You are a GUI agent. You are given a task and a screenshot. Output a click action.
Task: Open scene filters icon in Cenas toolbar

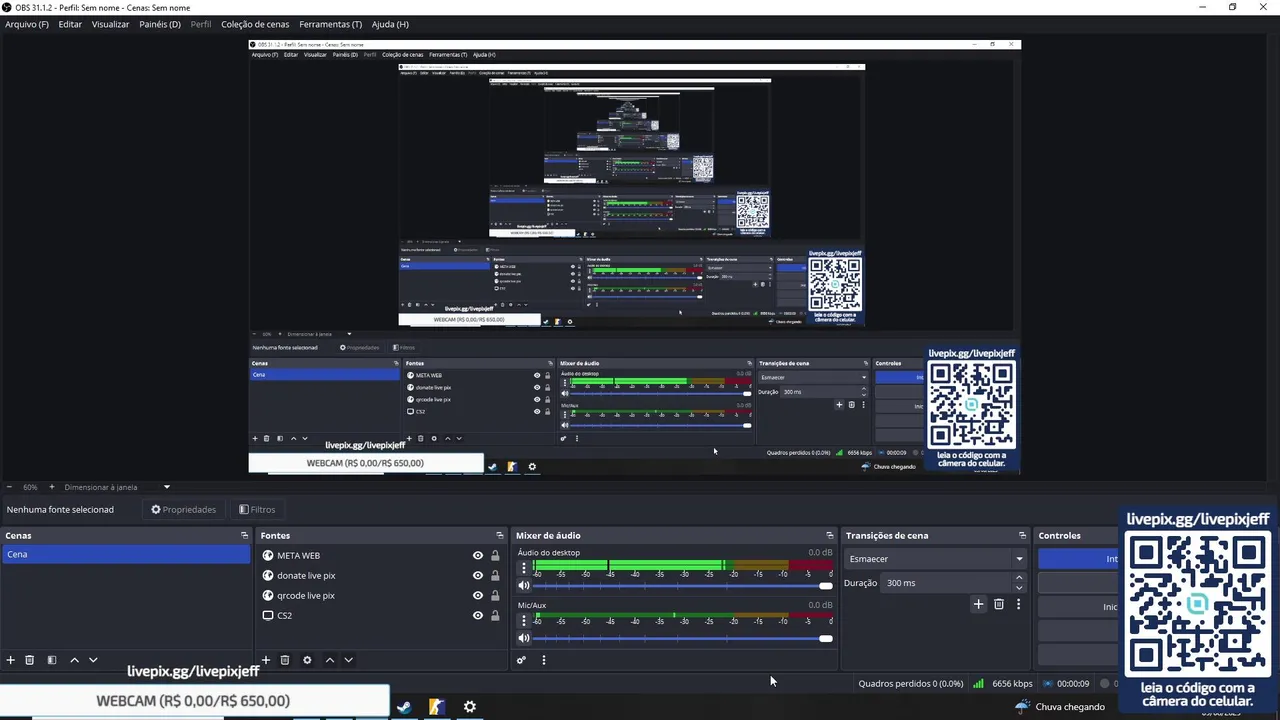coord(52,660)
